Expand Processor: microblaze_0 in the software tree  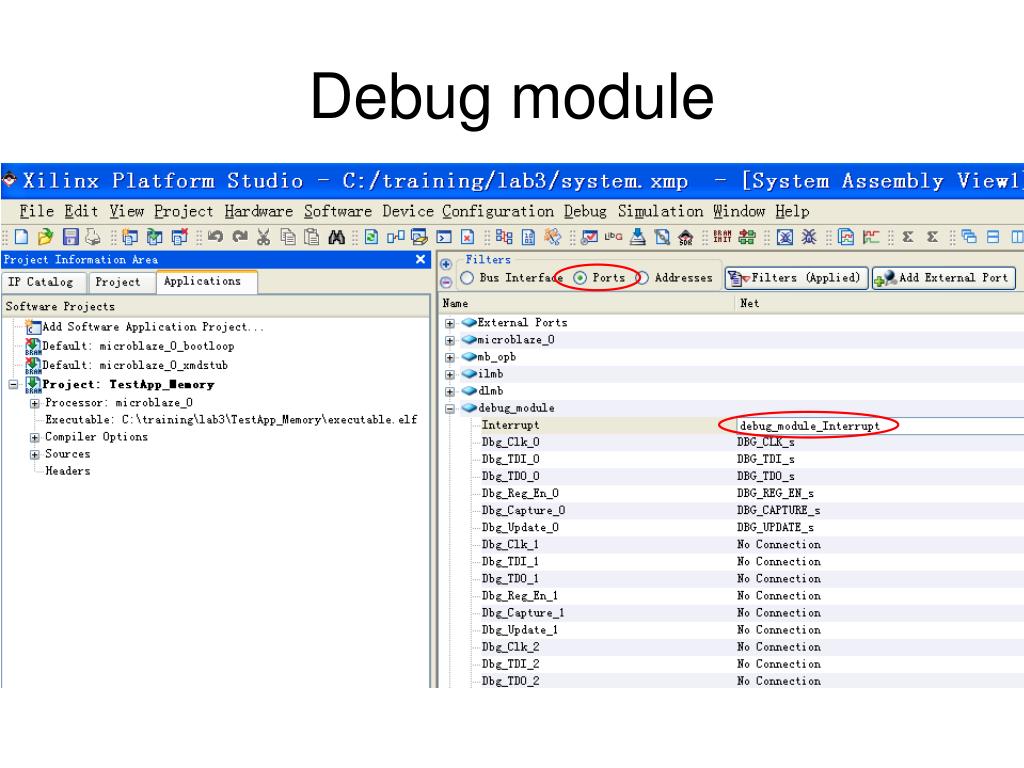35,404
